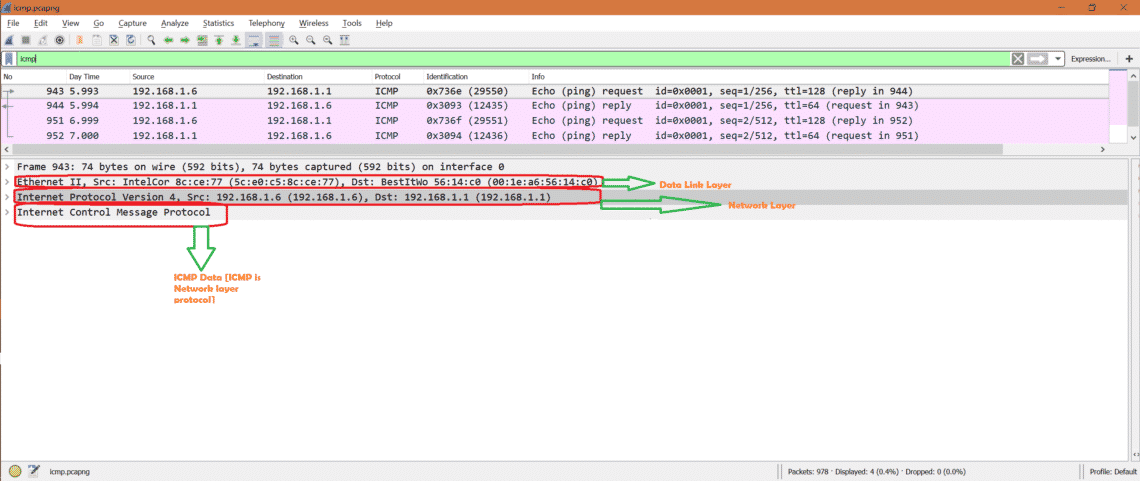Open the Statistics menu

tap(218, 23)
